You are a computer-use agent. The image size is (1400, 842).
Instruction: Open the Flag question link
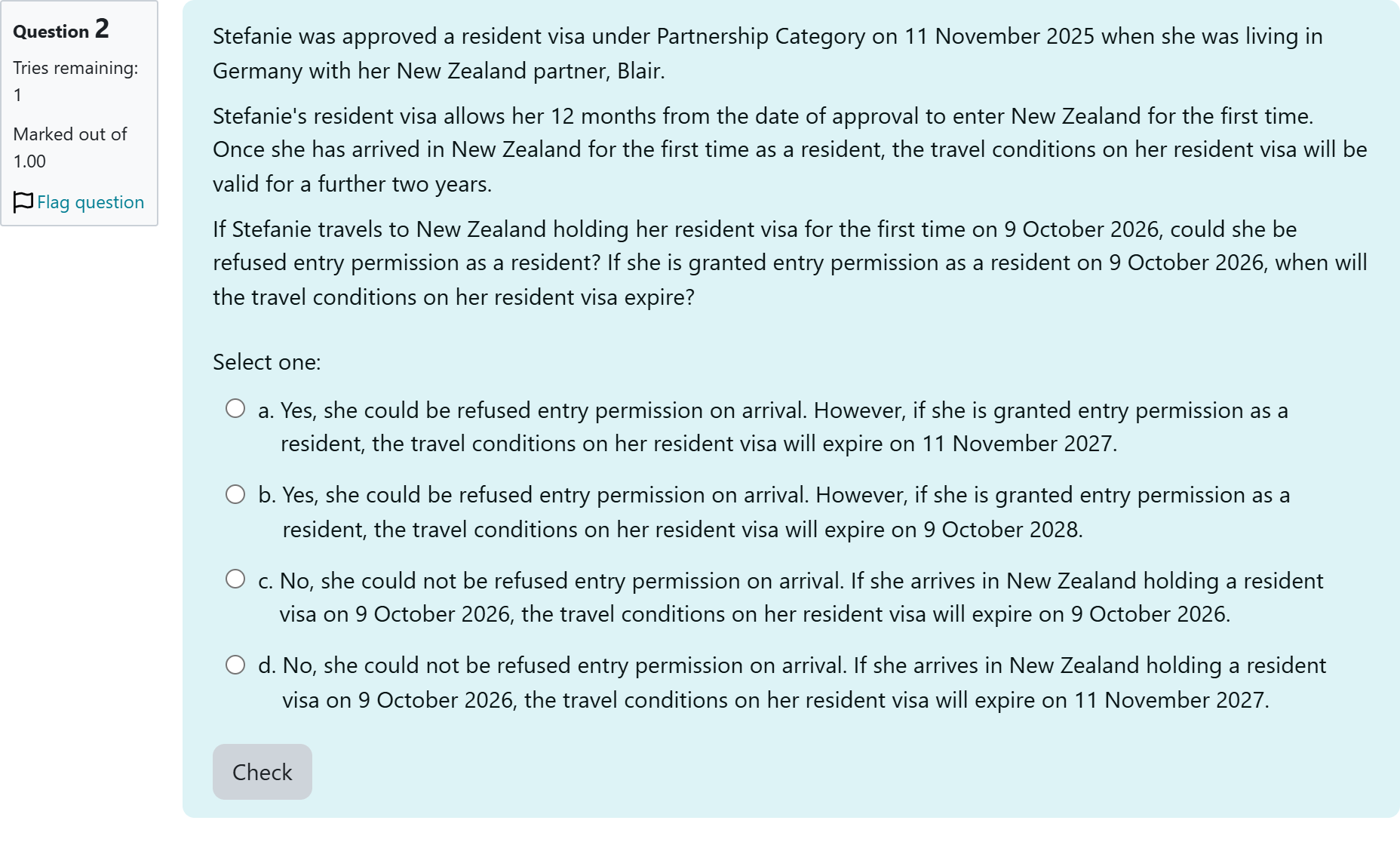point(91,202)
